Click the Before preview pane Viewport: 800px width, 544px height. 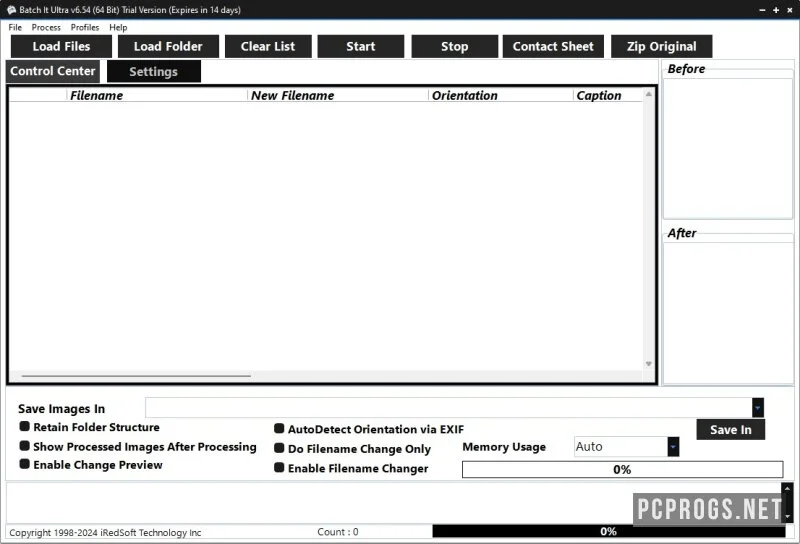(x=728, y=149)
